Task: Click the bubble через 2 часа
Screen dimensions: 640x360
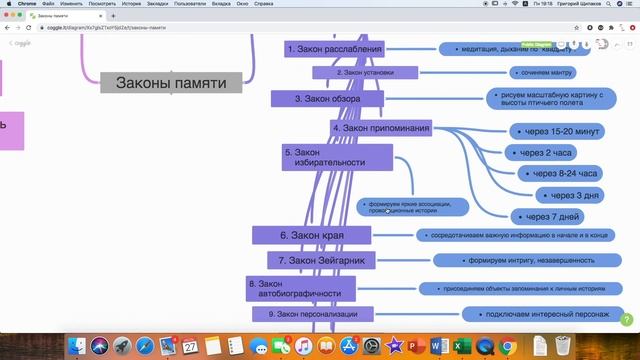Action: (541, 153)
